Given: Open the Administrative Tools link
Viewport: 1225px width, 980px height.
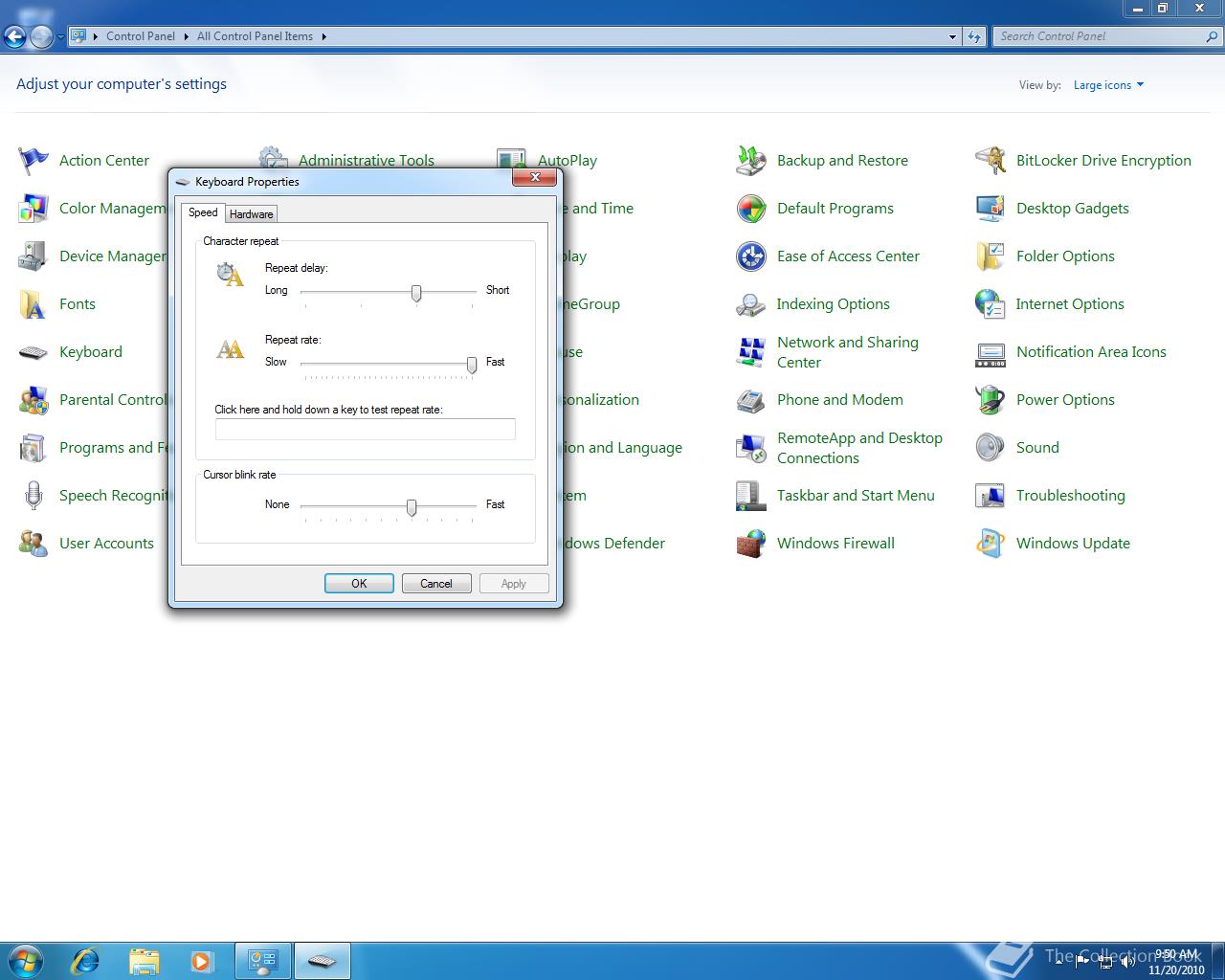Looking at the screenshot, I should pyautogui.click(x=367, y=161).
